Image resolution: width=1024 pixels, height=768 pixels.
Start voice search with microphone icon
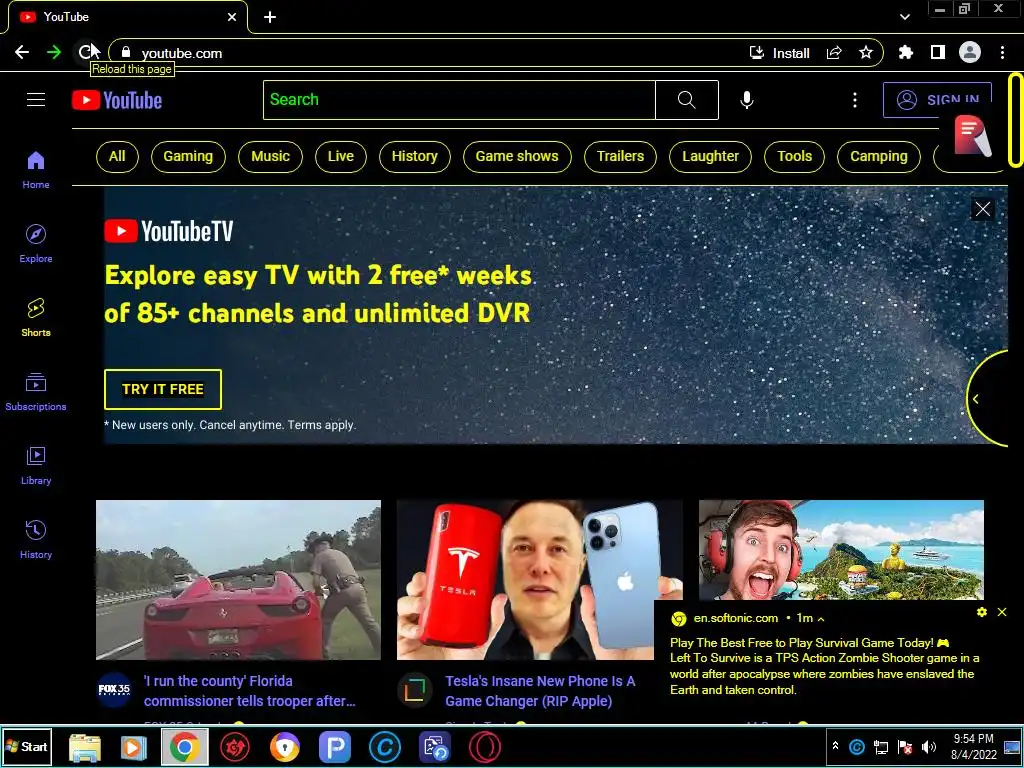(x=747, y=100)
